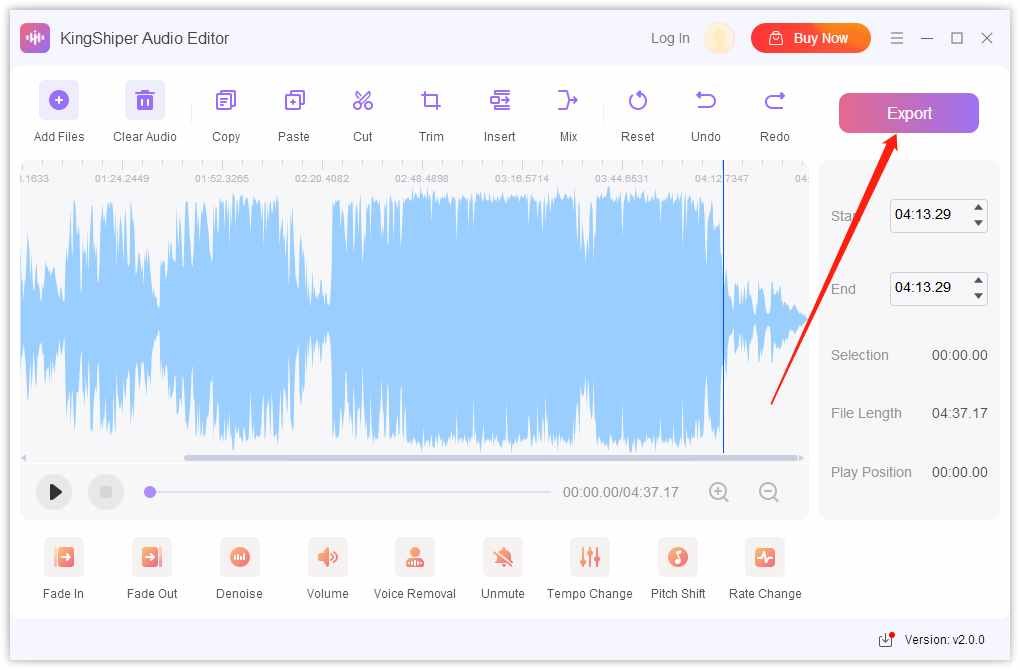Increase the Start time with up arrow
The width and height of the screenshot is (1020, 670).
pos(978,208)
